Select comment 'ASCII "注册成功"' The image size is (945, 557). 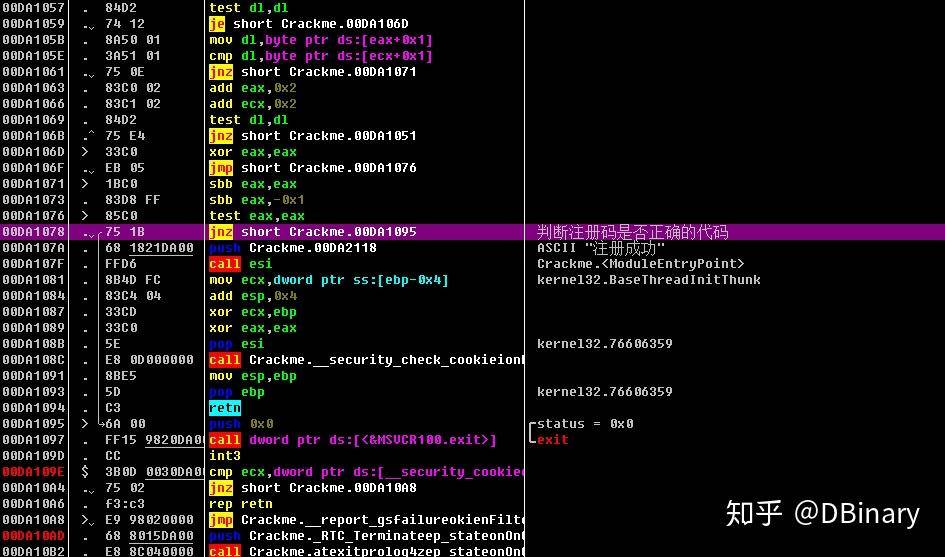pos(601,248)
